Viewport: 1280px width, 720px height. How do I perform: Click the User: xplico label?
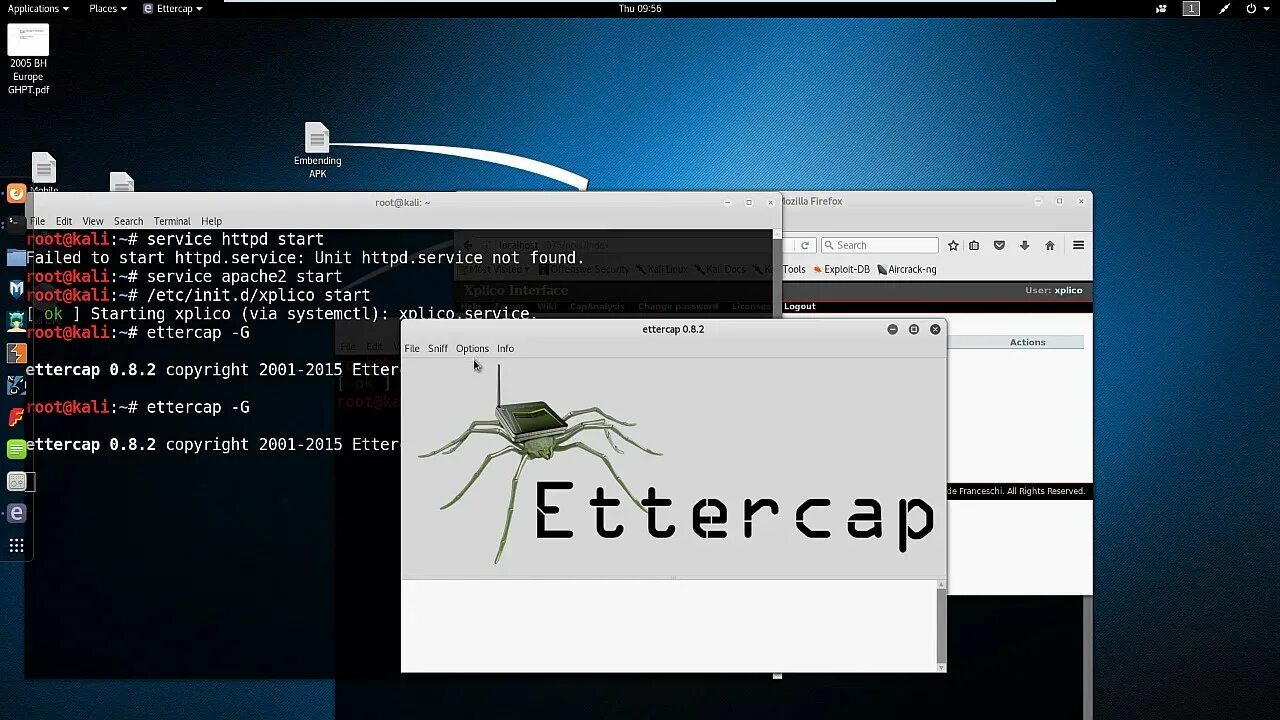pyautogui.click(x=1053, y=290)
